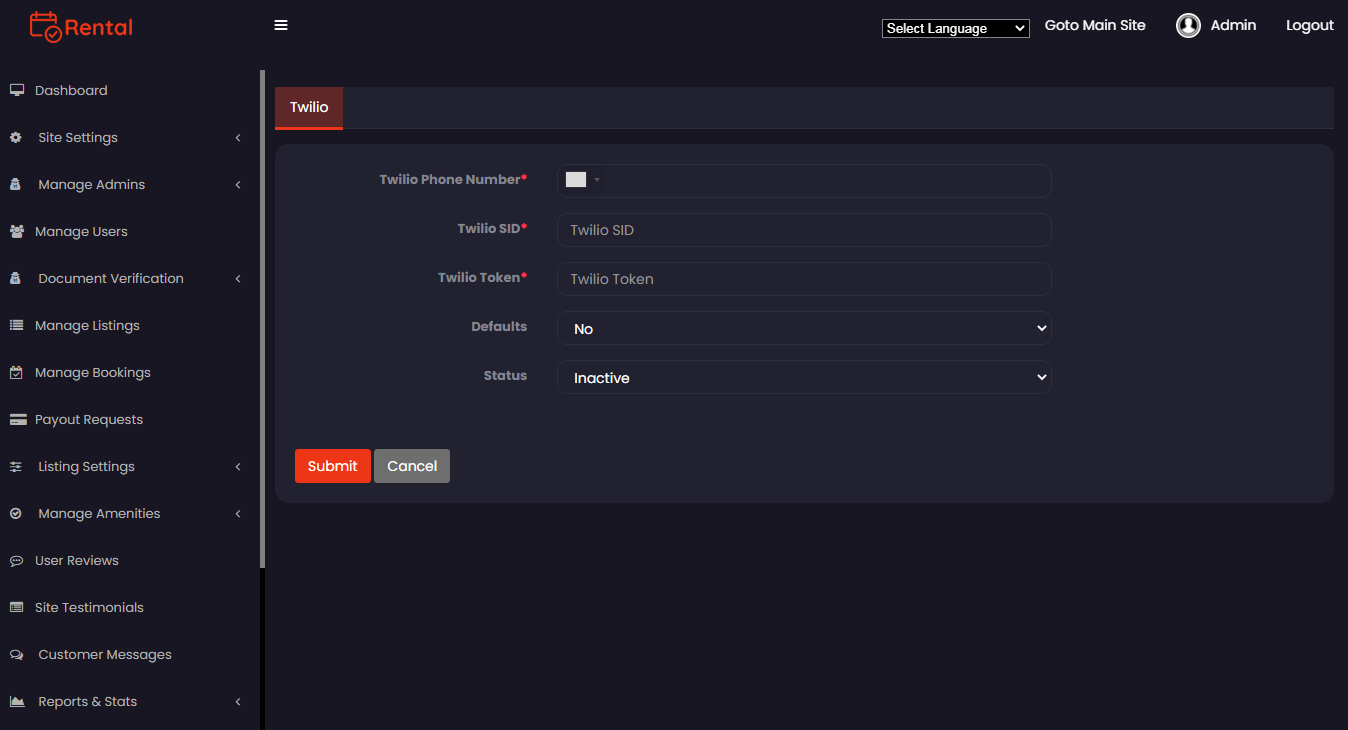Image resolution: width=1348 pixels, height=730 pixels.
Task: Click the Admin profile name
Action: (1233, 25)
